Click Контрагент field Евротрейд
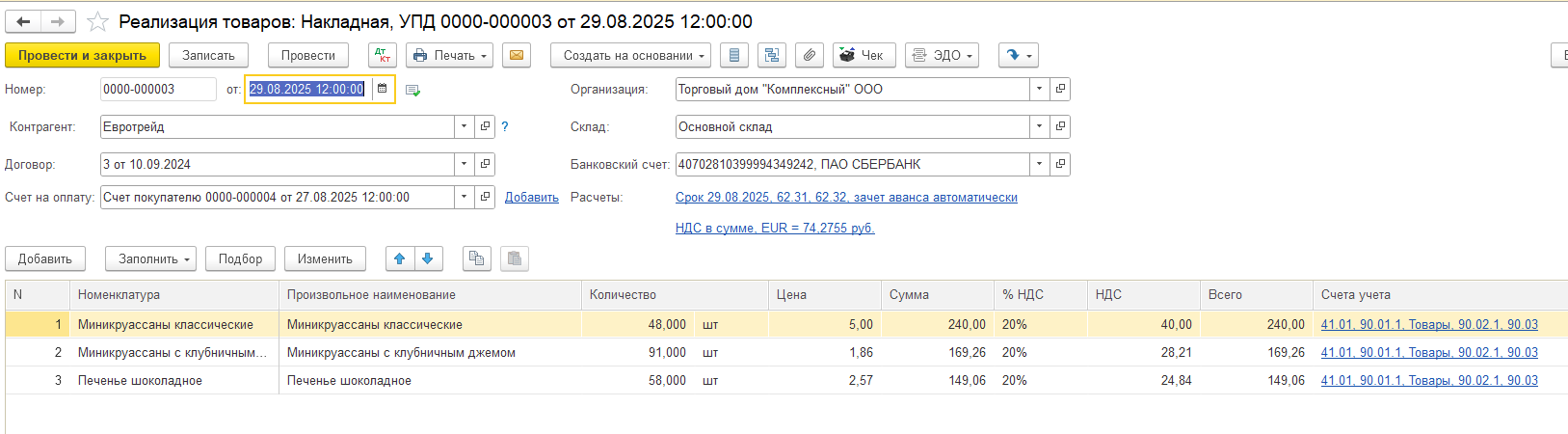The height and width of the screenshot is (434, 1568). click(x=278, y=126)
